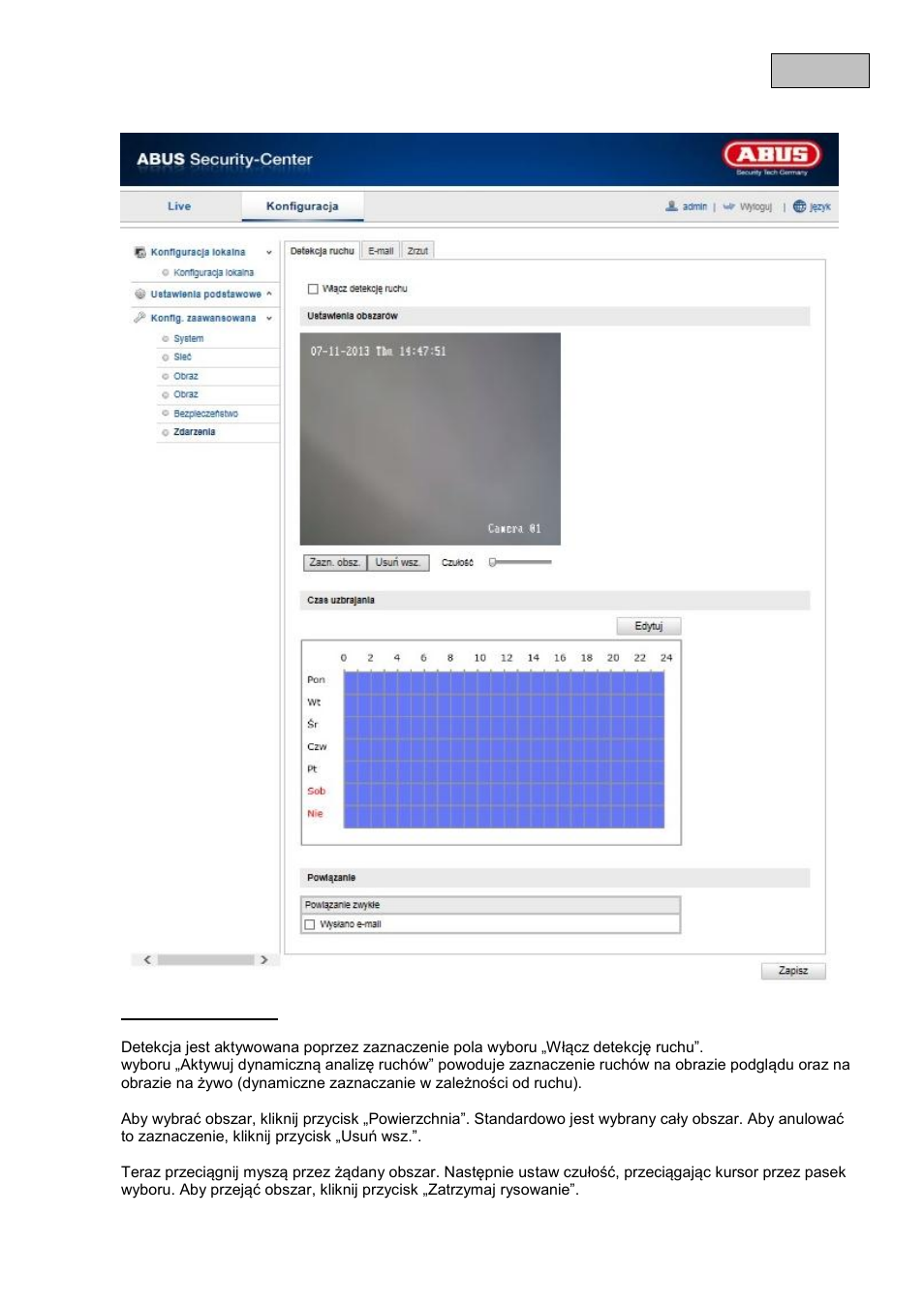Collapse the Konfig. zaawansowana section chevron
Screen dimensions: 924x1308
269,319
